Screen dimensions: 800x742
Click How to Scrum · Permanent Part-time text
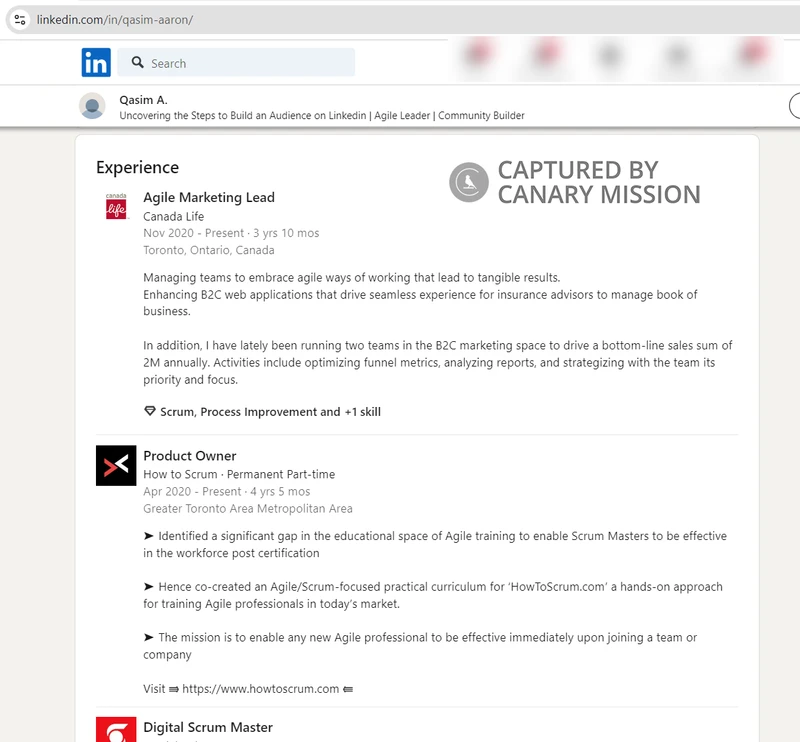pos(239,474)
